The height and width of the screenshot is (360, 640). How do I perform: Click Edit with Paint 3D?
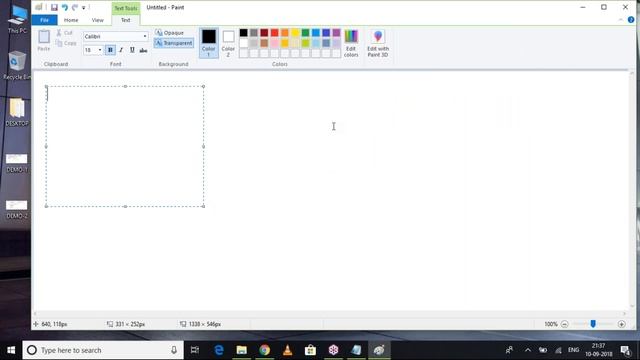pos(378,43)
